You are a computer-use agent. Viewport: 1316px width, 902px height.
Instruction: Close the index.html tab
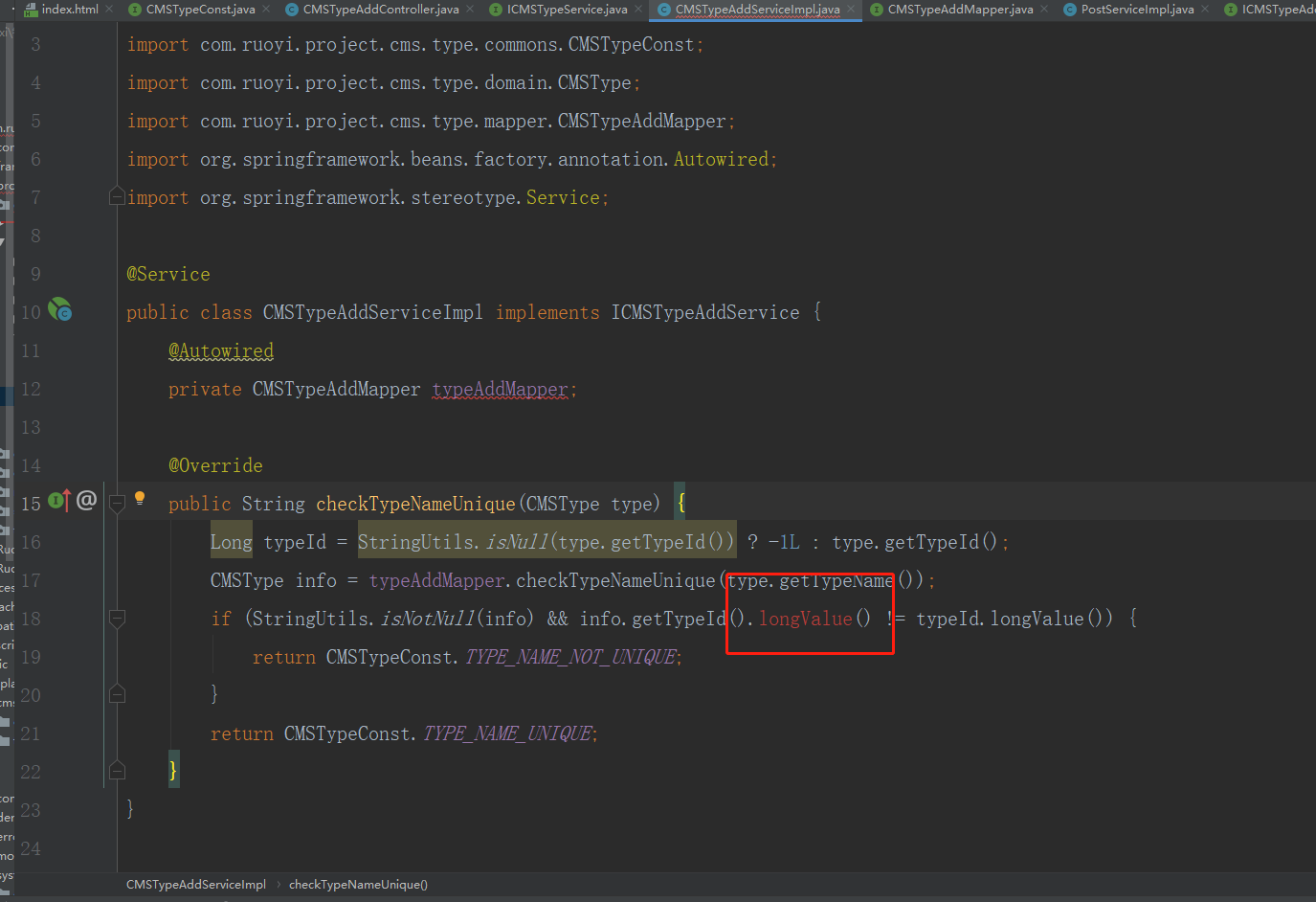[x=109, y=10]
